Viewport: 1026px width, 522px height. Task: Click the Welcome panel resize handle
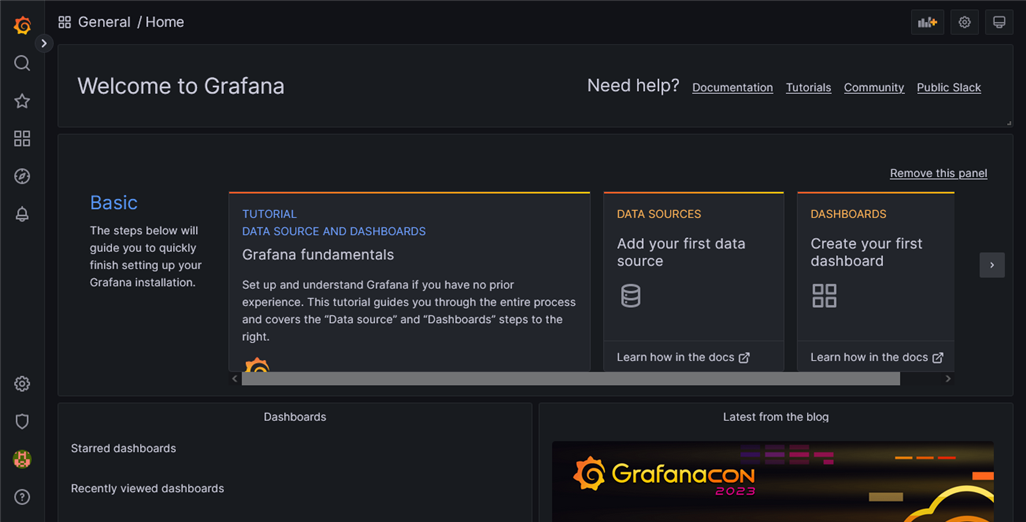click(1008, 123)
